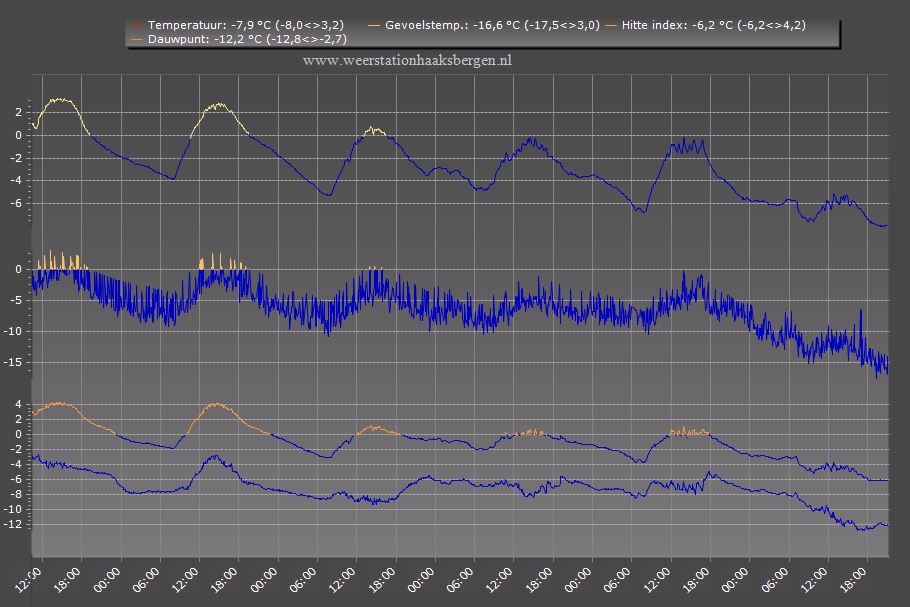The width and height of the screenshot is (910, 607).
Task: Click the 4 y-axis label
Action: [x=19, y=404]
